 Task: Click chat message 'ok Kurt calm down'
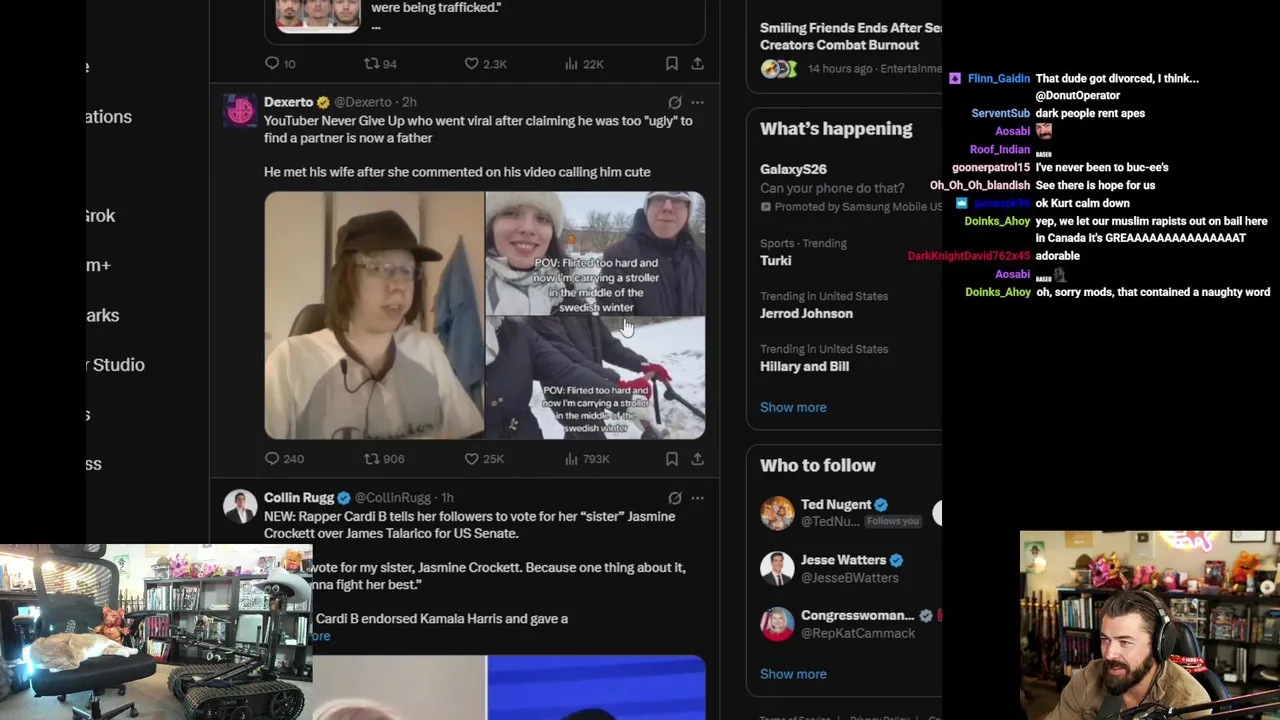click(1082, 204)
